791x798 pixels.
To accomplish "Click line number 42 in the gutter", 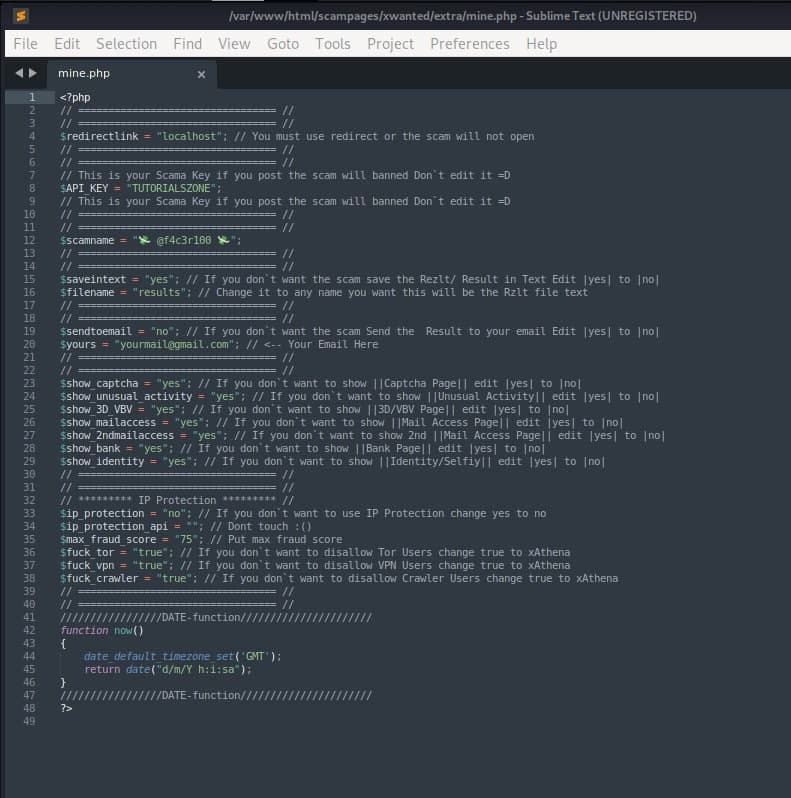I will [x=30, y=631].
